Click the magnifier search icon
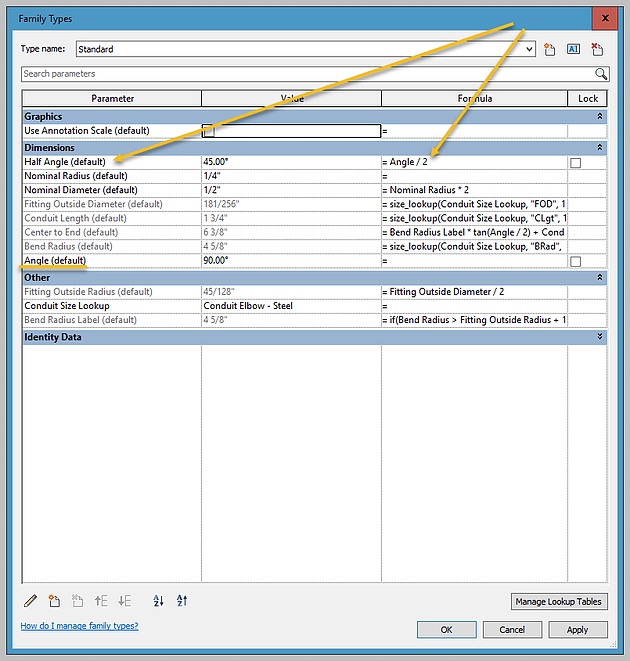The image size is (630, 661). point(601,74)
